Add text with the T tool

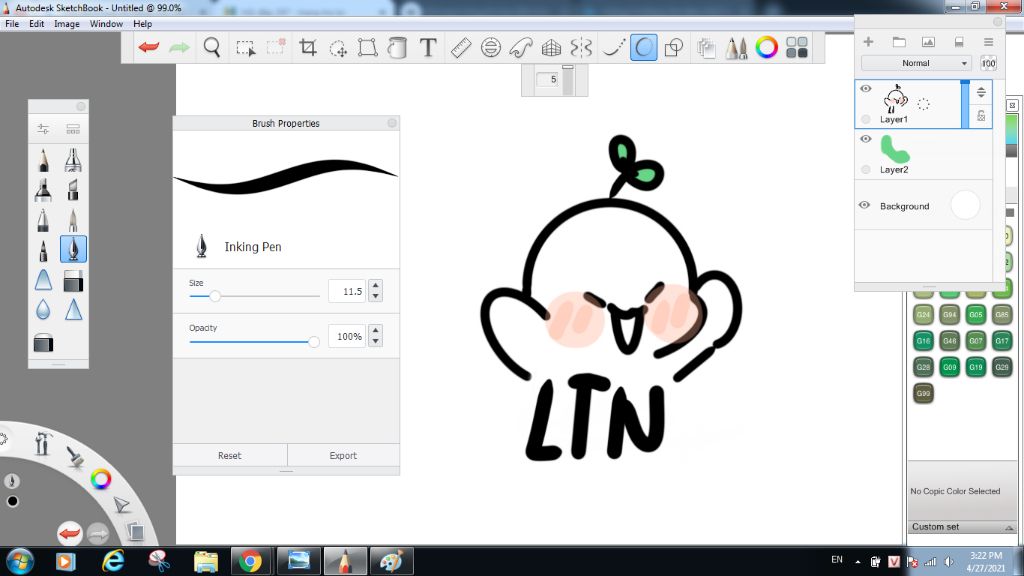428,48
